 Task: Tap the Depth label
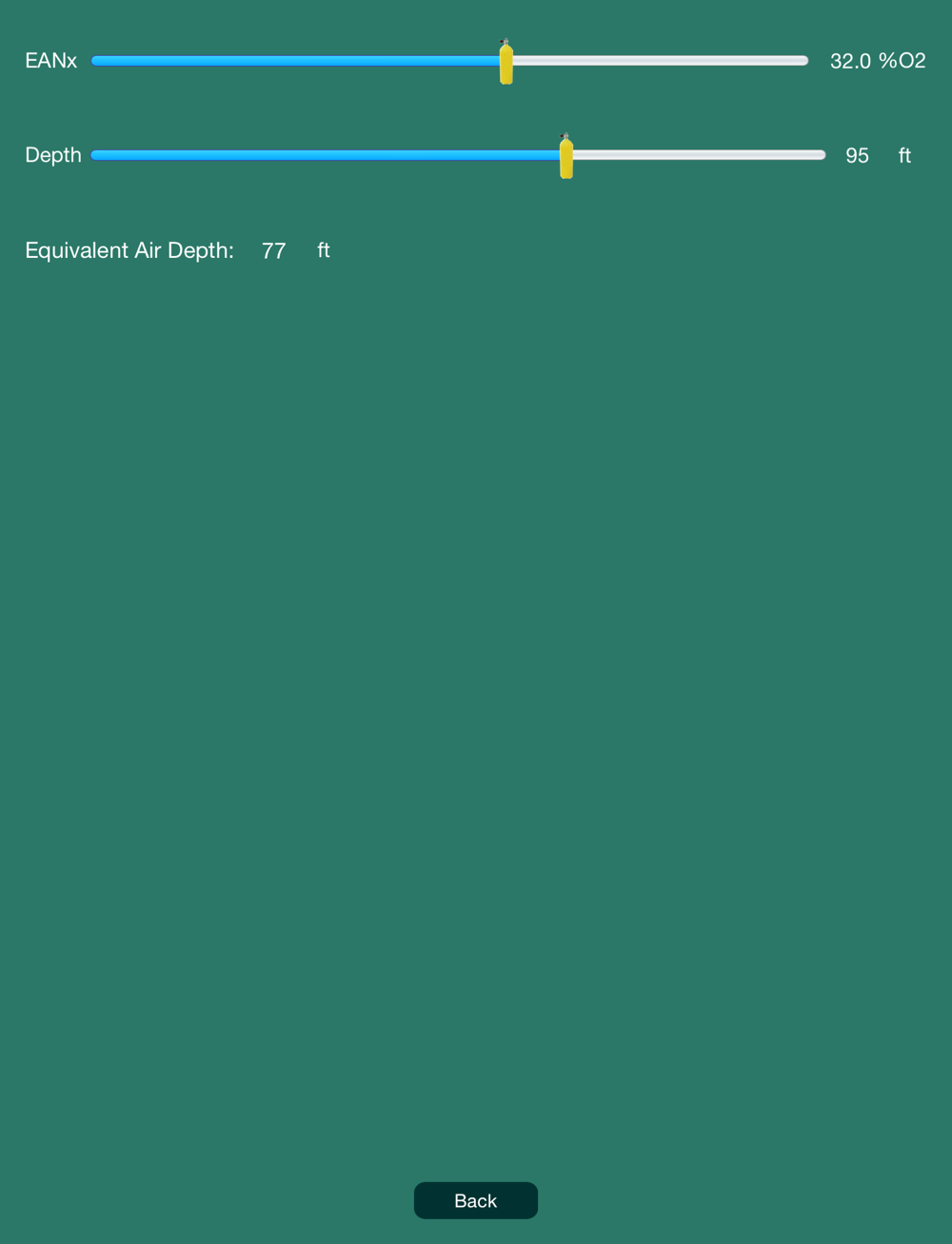(x=53, y=155)
